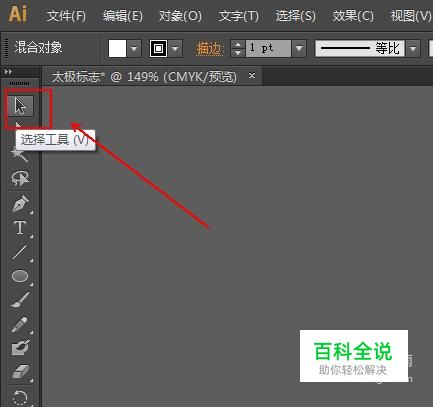Increase stroke weight with up arrow

click(x=238, y=44)
